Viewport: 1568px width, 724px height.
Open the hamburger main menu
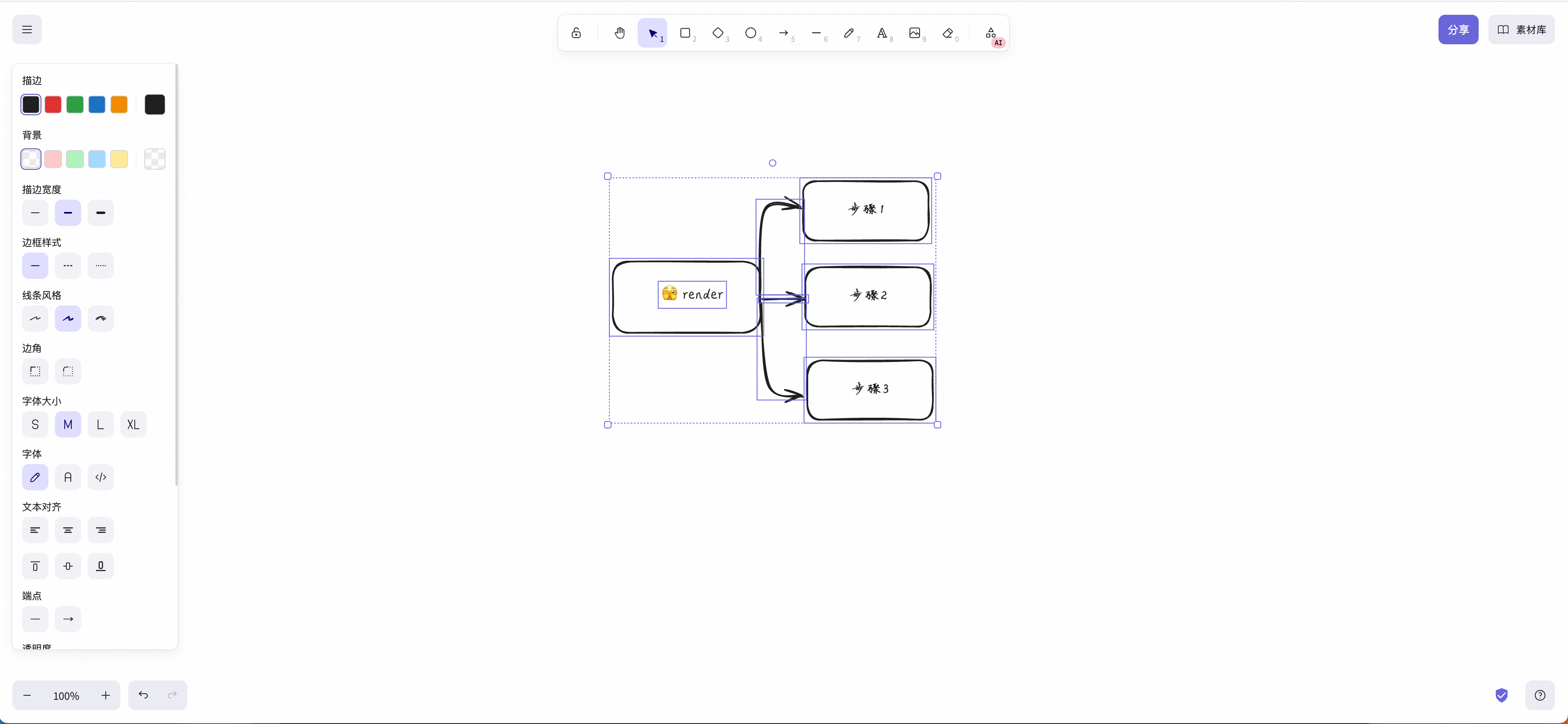pyautogui.click(x=27, y=29)
